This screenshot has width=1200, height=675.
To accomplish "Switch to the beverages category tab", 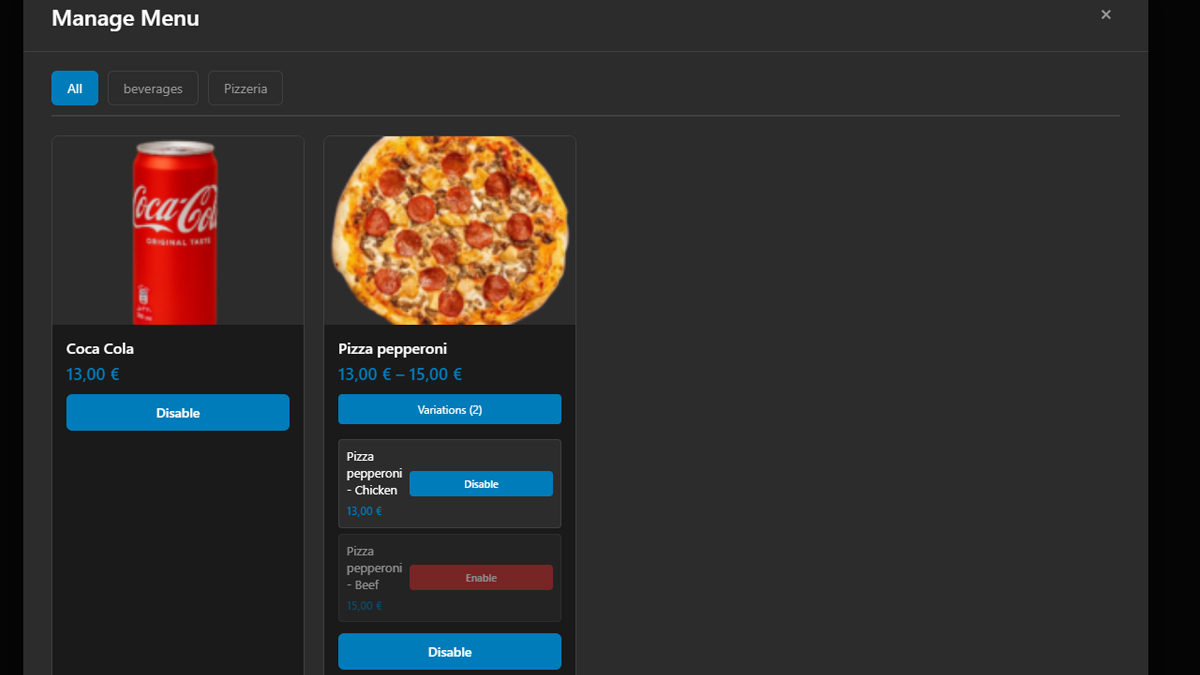I will (153, 88).
